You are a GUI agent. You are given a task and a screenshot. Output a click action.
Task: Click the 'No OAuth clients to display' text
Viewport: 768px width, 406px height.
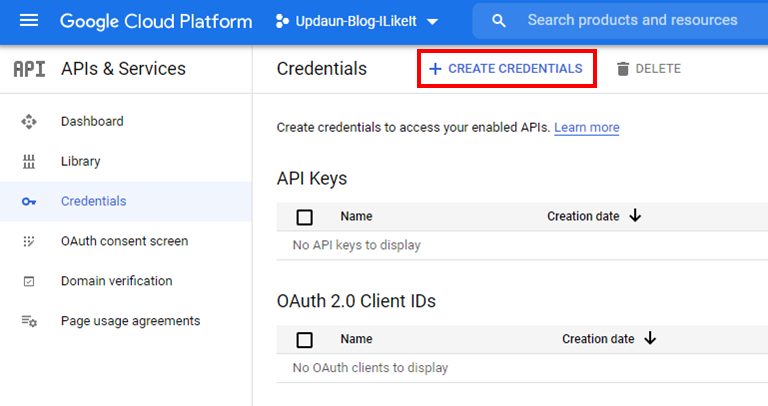(370, 368)
